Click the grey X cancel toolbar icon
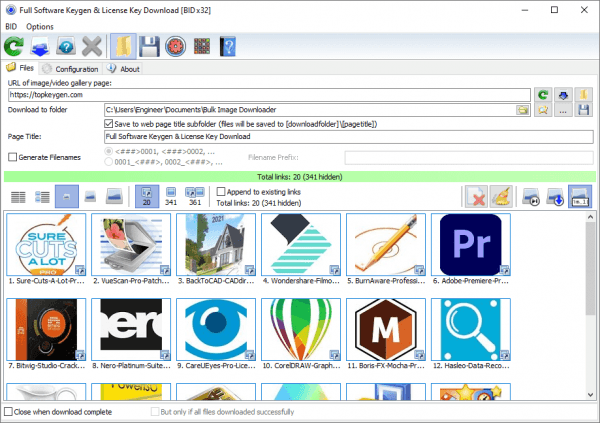 (92, 46)
